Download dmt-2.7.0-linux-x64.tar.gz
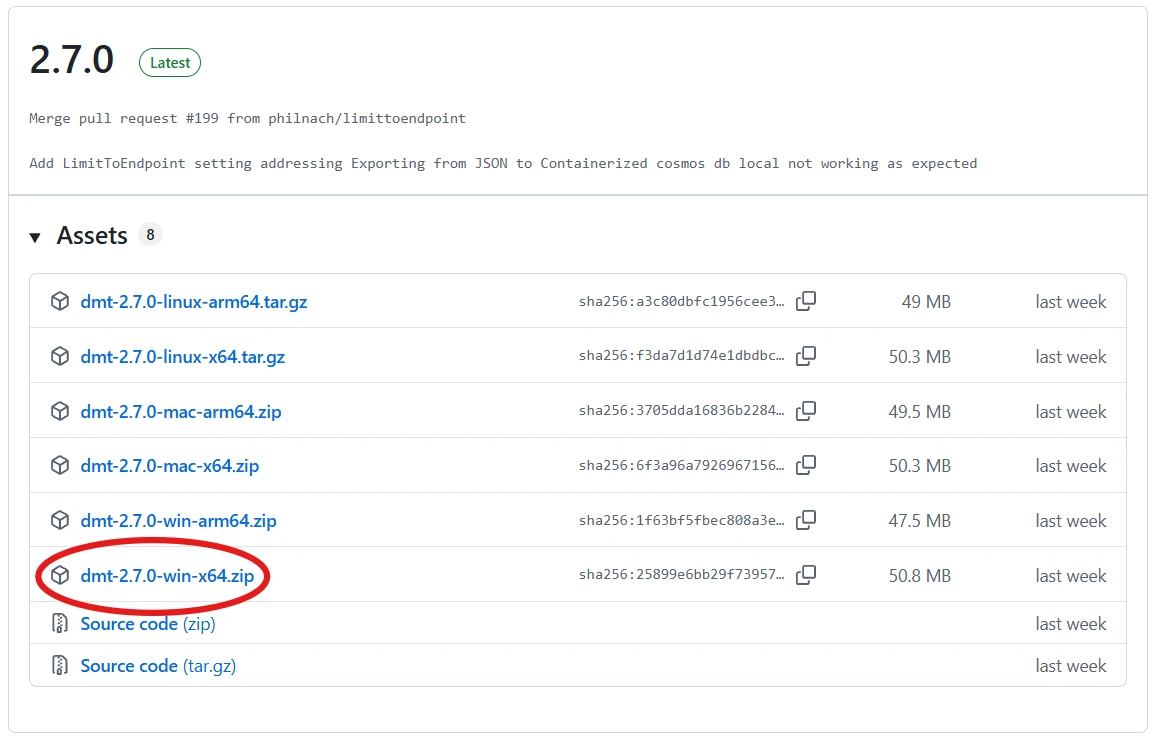 (182, 356)
